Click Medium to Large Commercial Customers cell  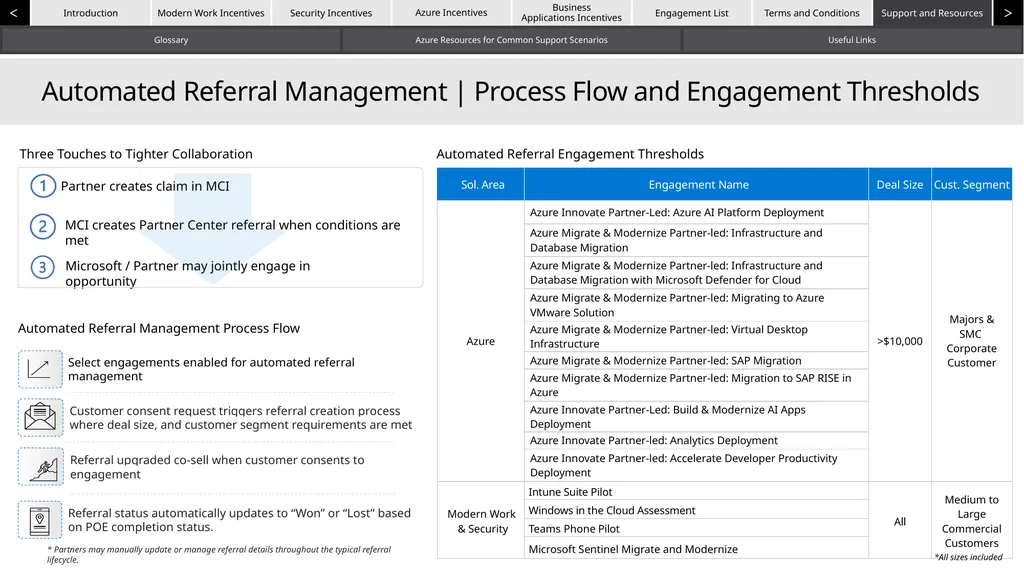tap(972, 521)
